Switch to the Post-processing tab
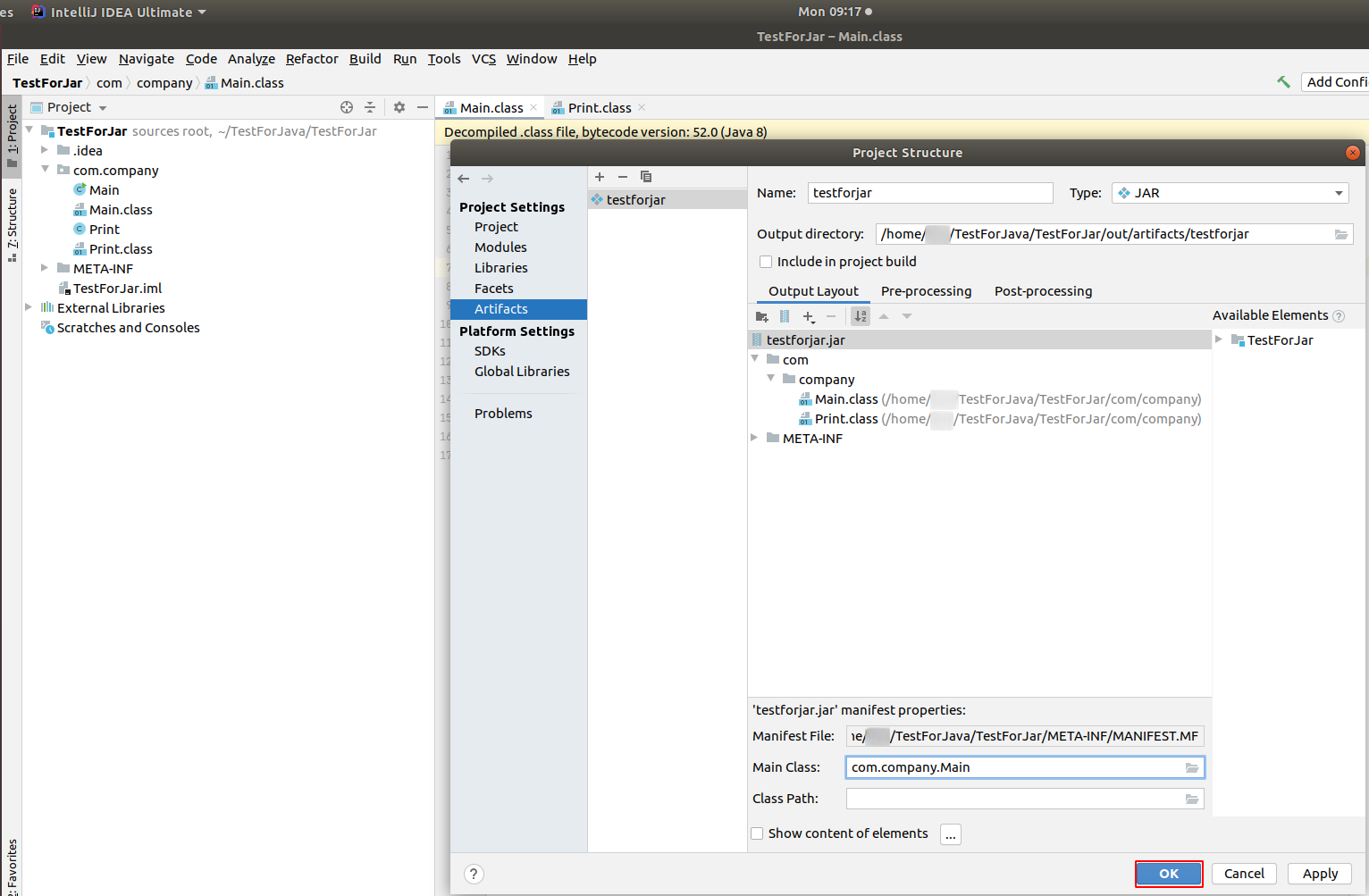The image size is (1369, 896). pos(1043,291)
